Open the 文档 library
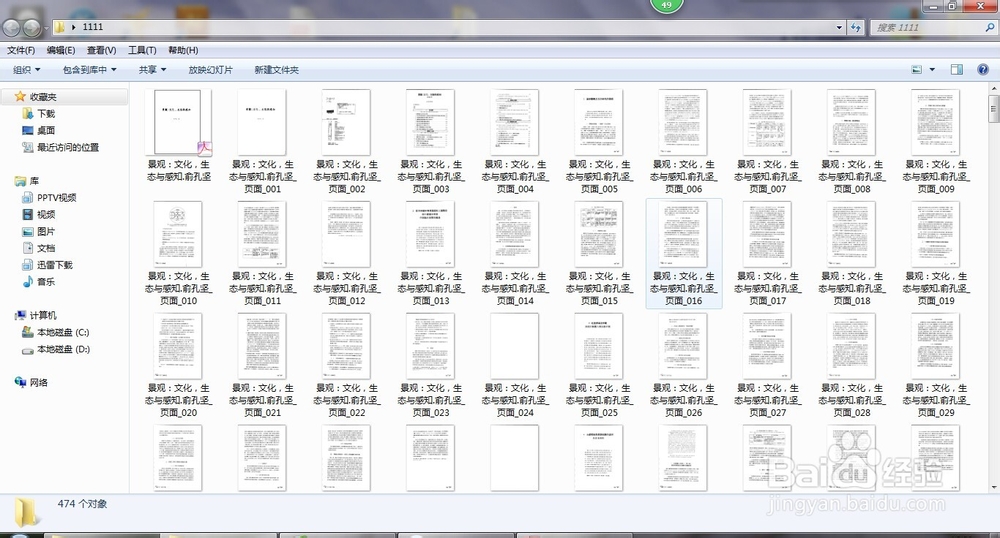 coord(45,248)
